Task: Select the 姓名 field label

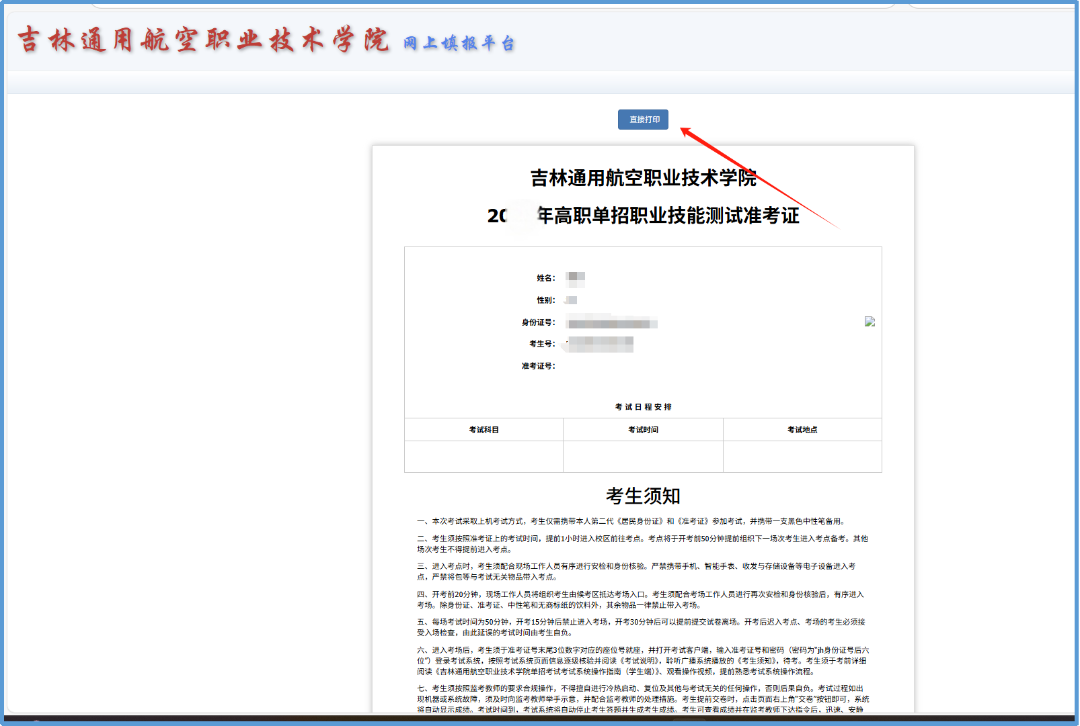Action: pyautogui.click(x=545, y=277)
